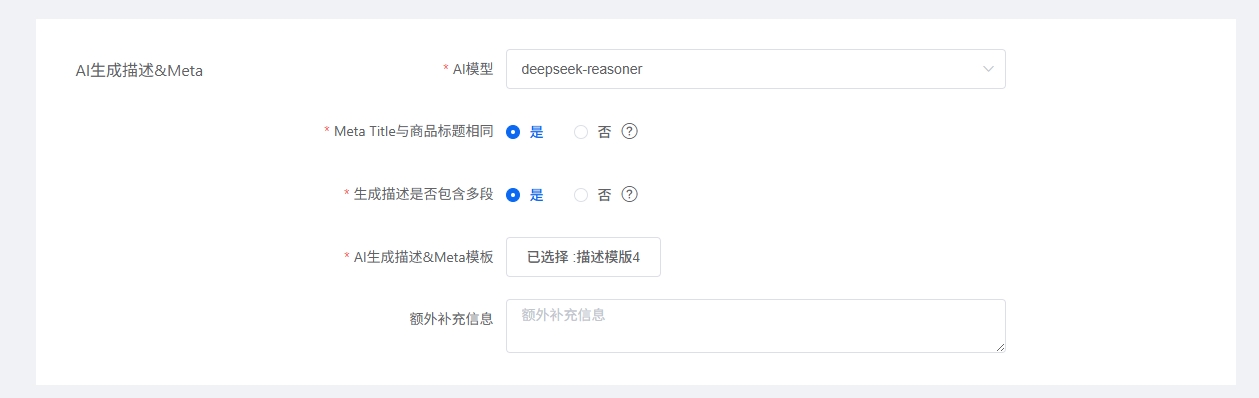Open the AI模型 select box
The image size is (1259, 398).
[755, 69]
